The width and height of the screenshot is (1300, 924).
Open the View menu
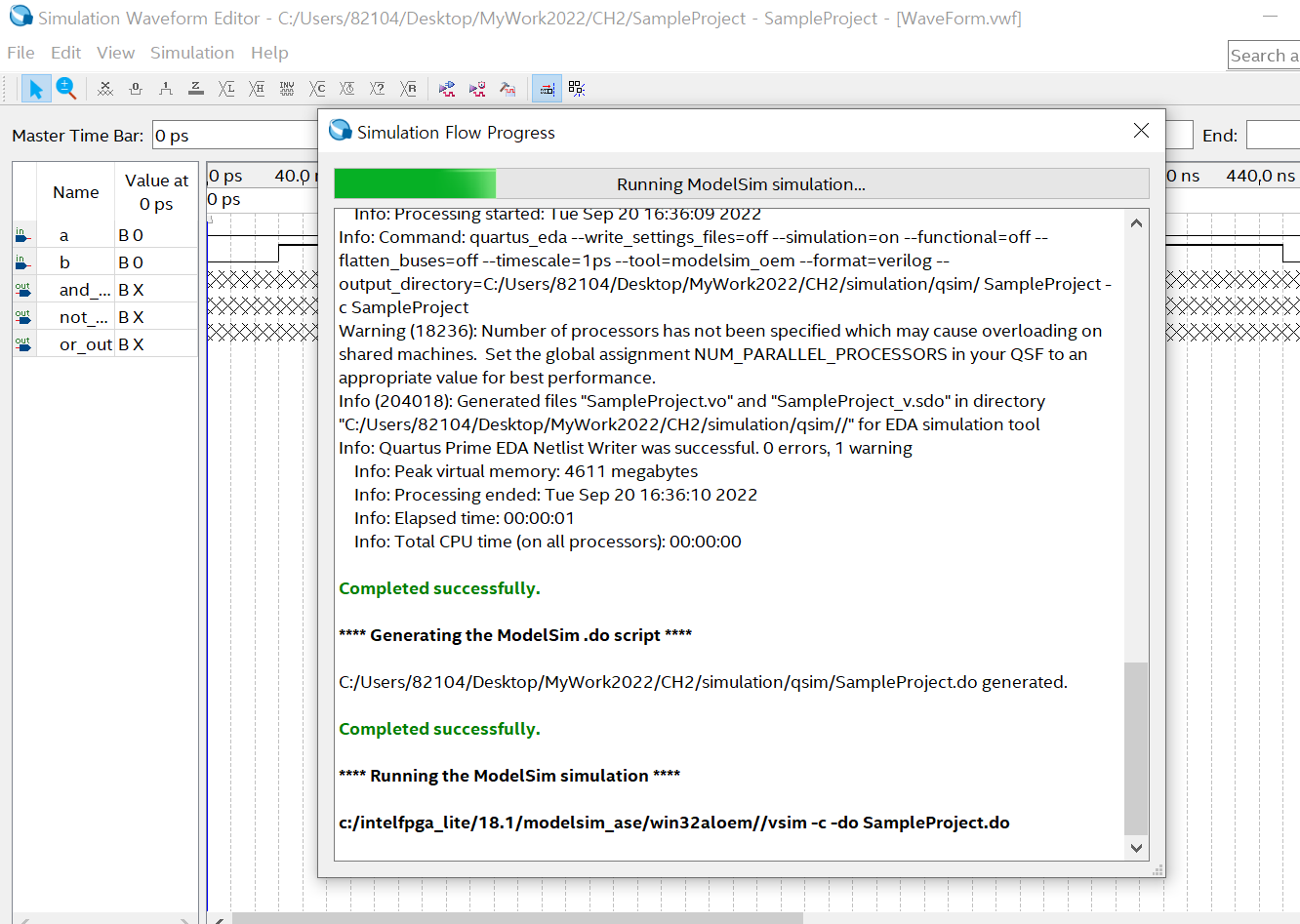pyautogui.click(x=115, y=53)
